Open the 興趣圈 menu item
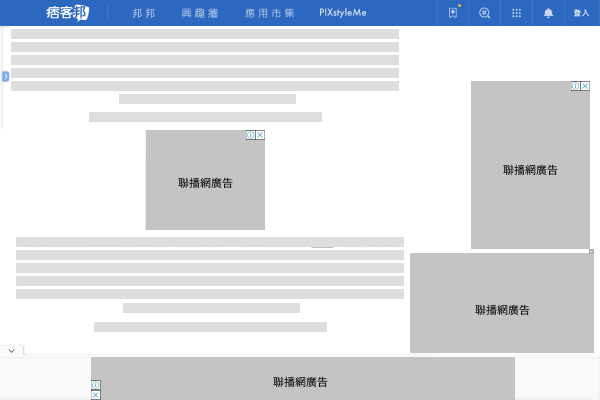This screenshot has width=600, height=400. pos(199,13)
